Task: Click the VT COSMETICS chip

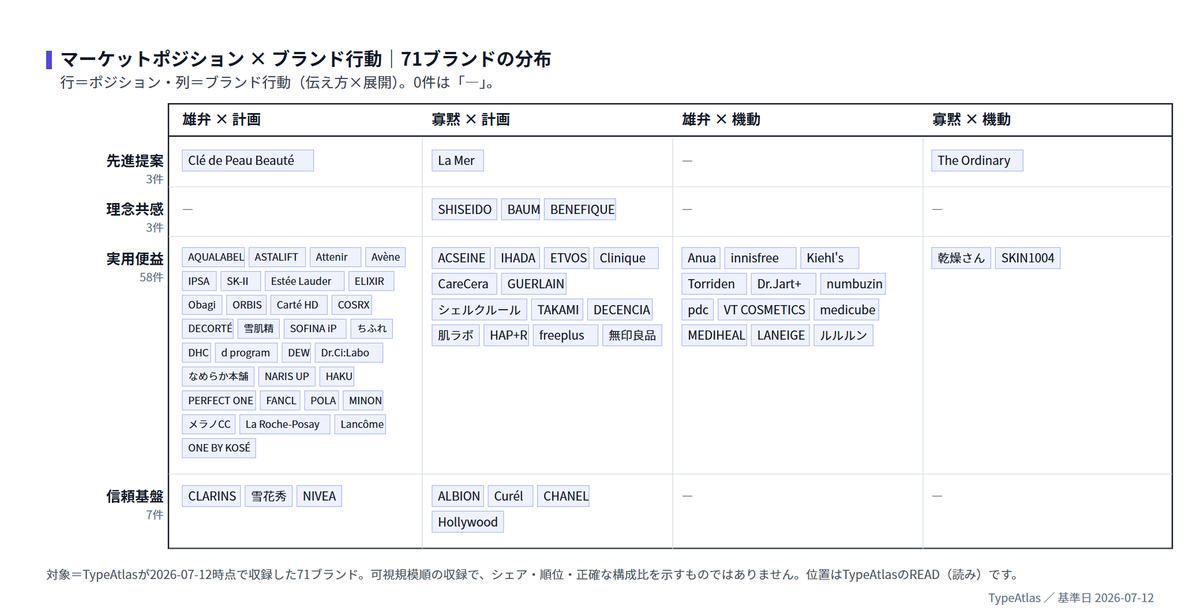Action: tap(763, 309)
